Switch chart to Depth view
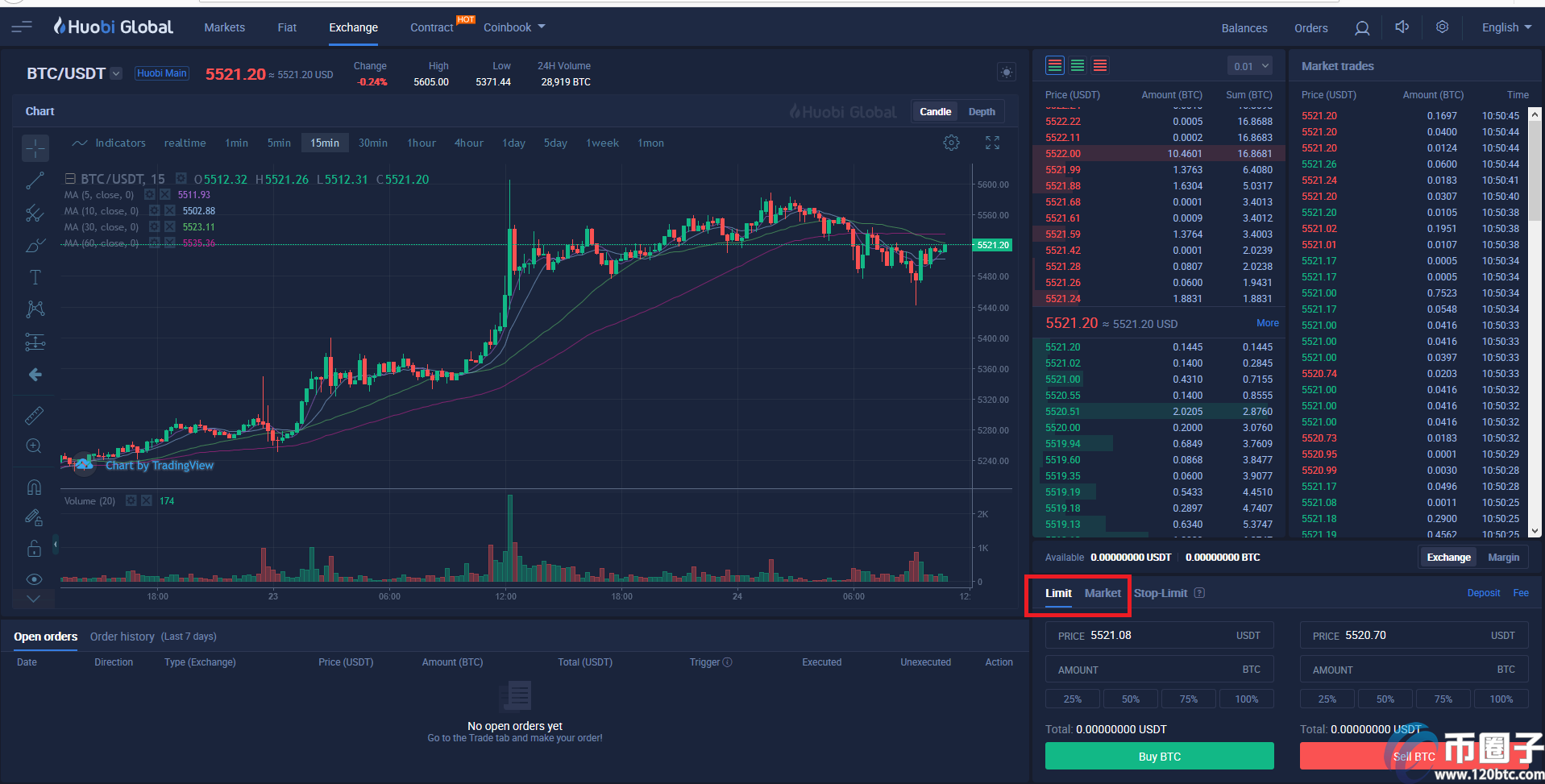The width and height of the screenshot is (1545, 784). pos(981,112)
